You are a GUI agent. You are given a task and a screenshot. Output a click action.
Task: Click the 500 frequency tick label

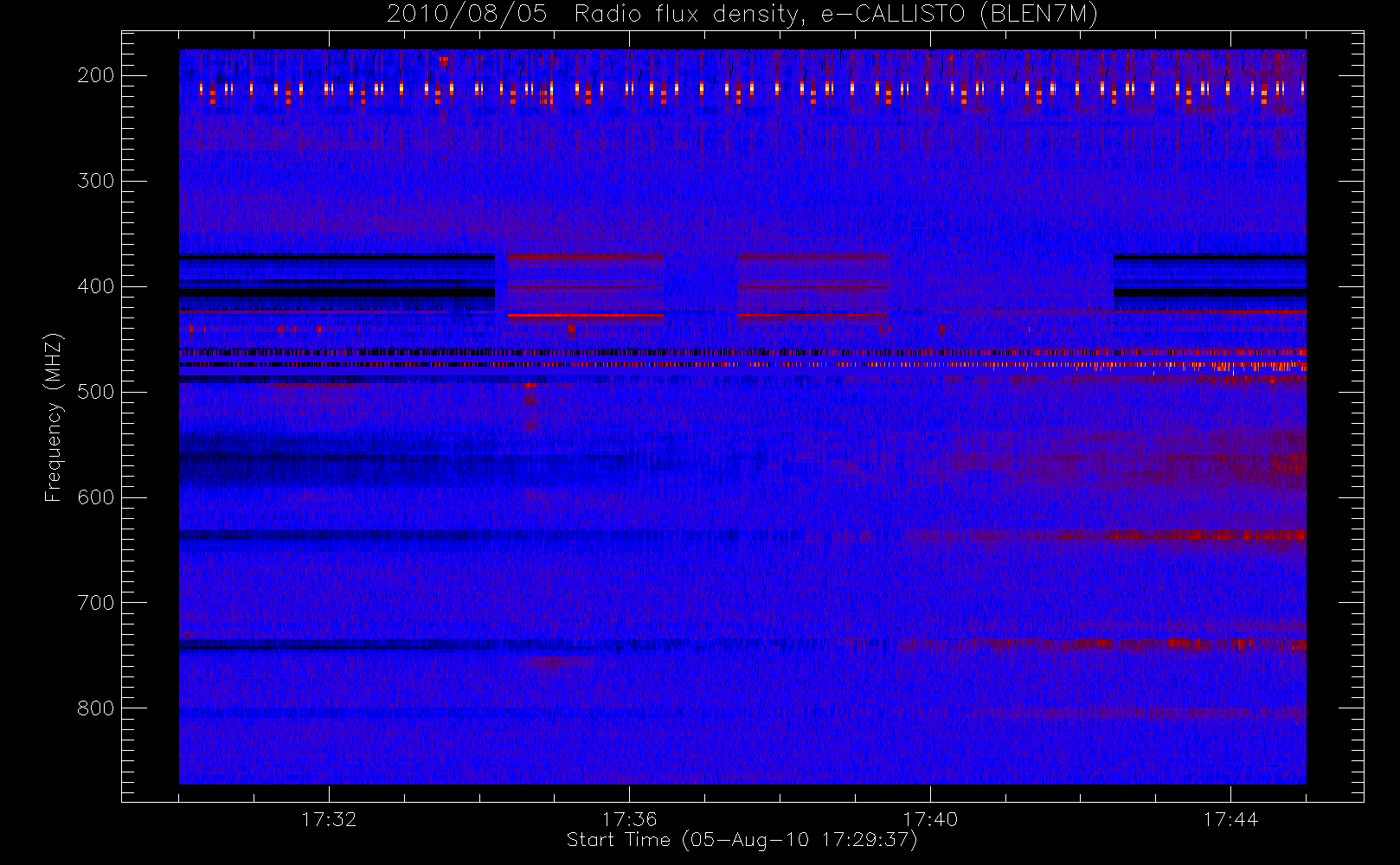tap(96, 392)
